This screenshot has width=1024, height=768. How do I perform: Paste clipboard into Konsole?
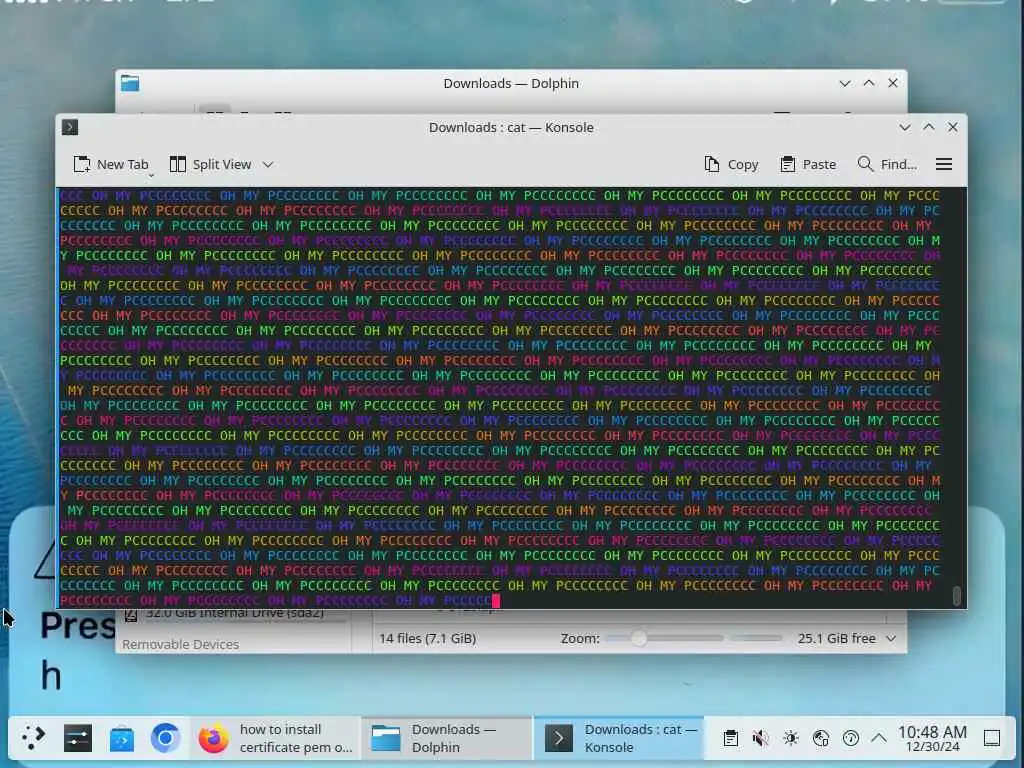pyautogui.click(x=808, y=165)
